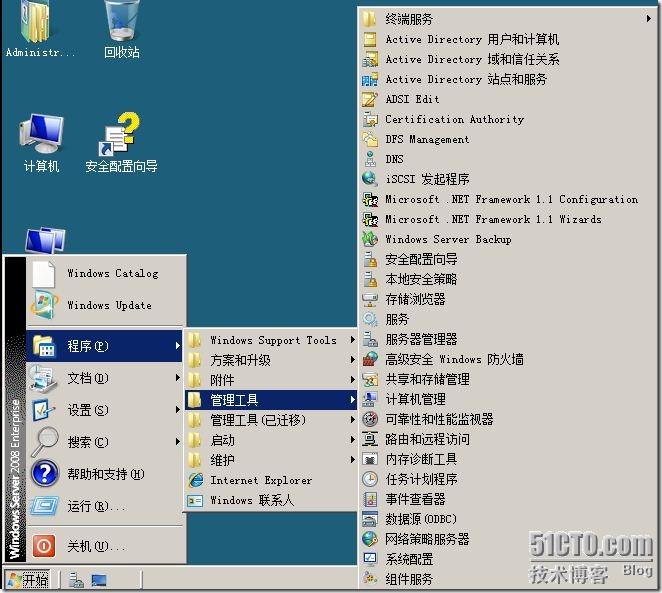
Task: Click the Windows Update icon in Start menu
Action: (43, 305)
